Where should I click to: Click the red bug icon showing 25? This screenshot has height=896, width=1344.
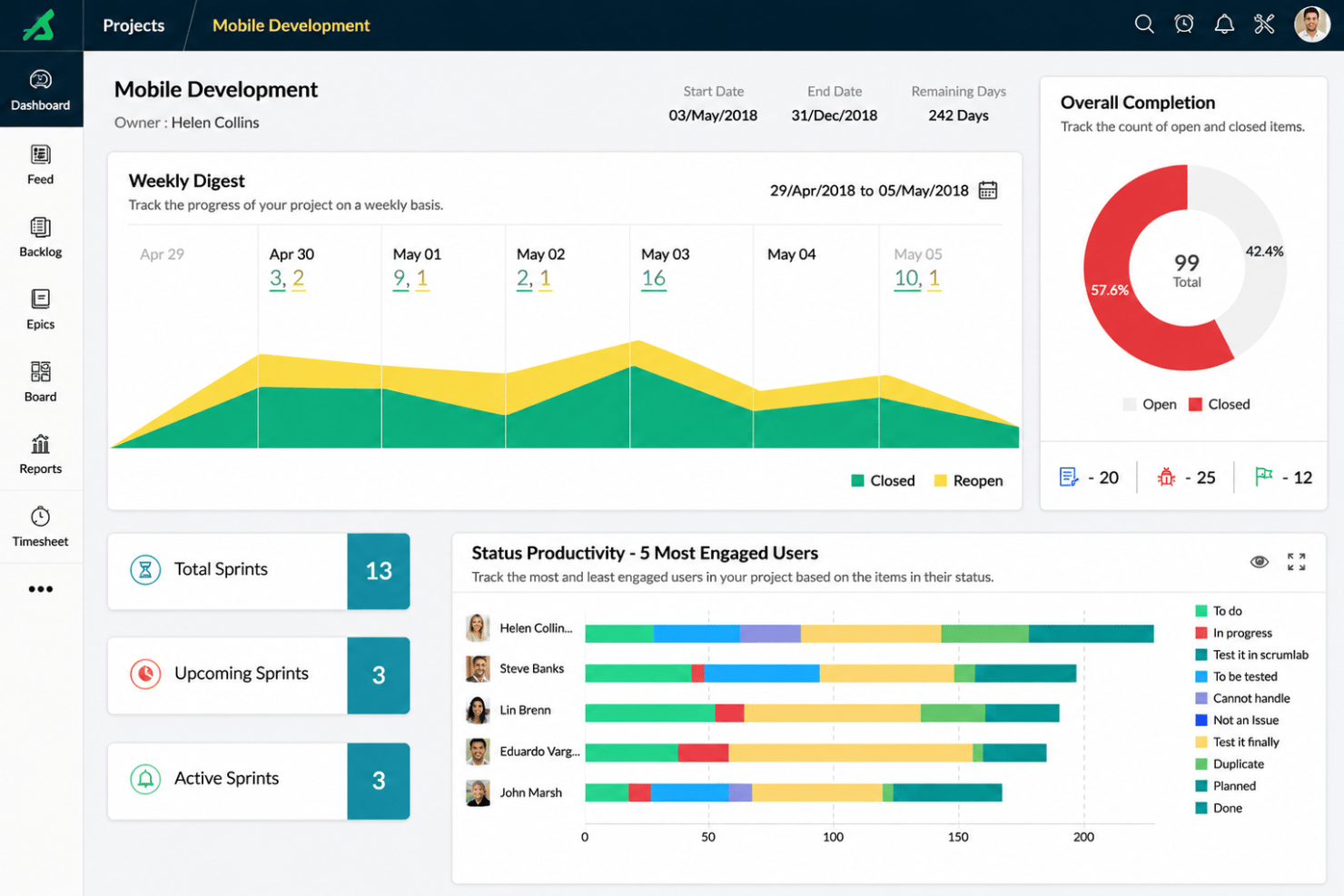pyautogui.click(x=1166, y=477)
